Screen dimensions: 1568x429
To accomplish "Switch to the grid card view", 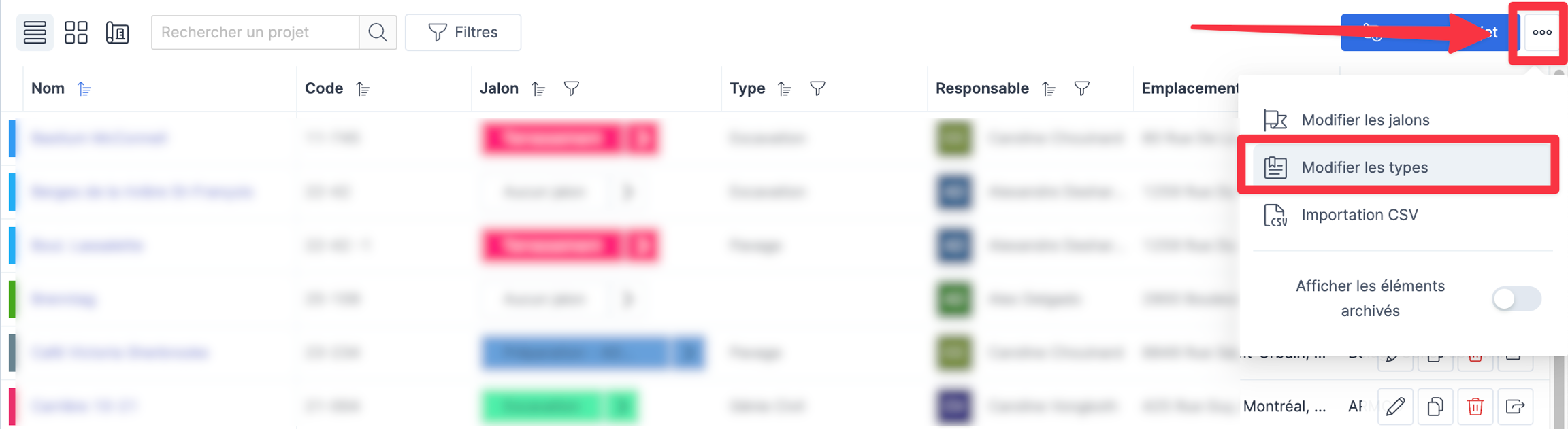I will (76, 32).
